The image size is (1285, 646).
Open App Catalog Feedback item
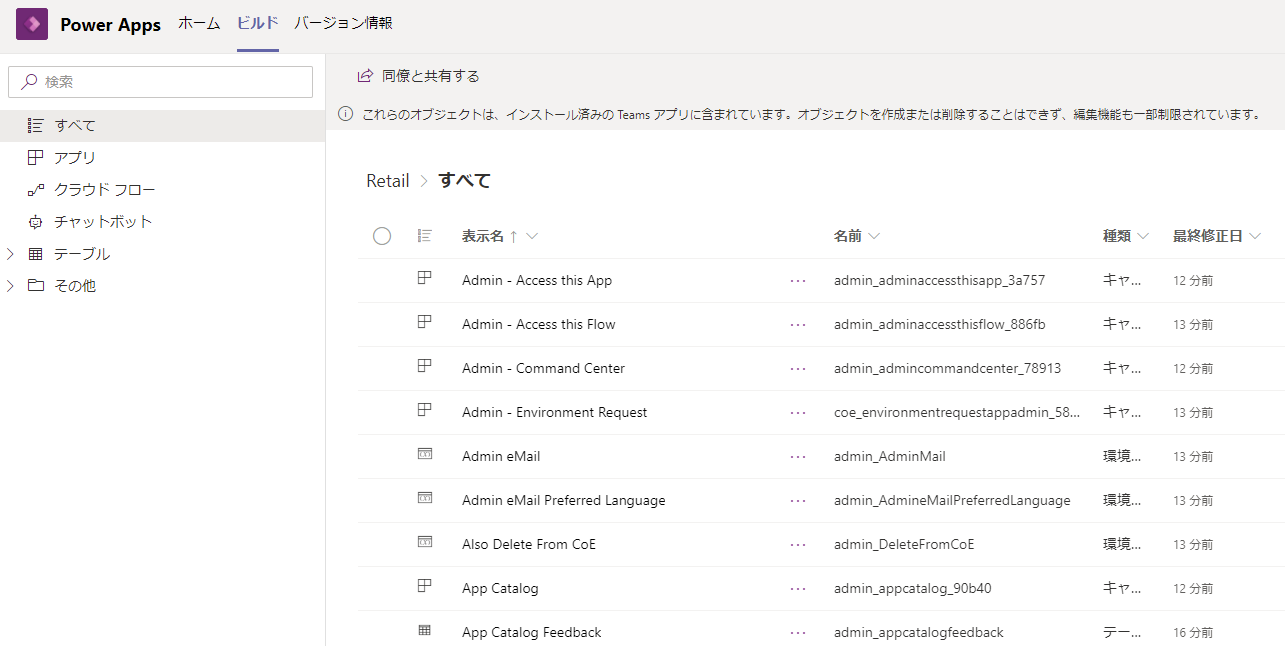[532, 633]
